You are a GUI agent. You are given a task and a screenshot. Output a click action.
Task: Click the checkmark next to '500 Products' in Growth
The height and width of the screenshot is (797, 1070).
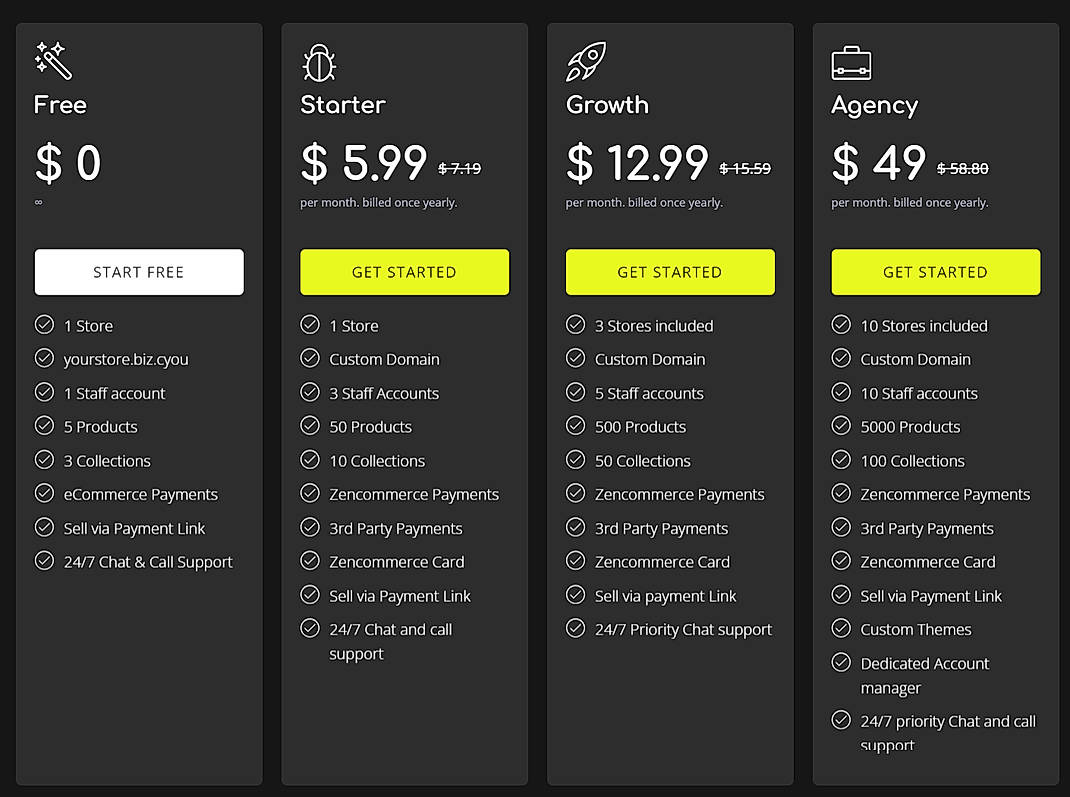[x=576, y=426]
